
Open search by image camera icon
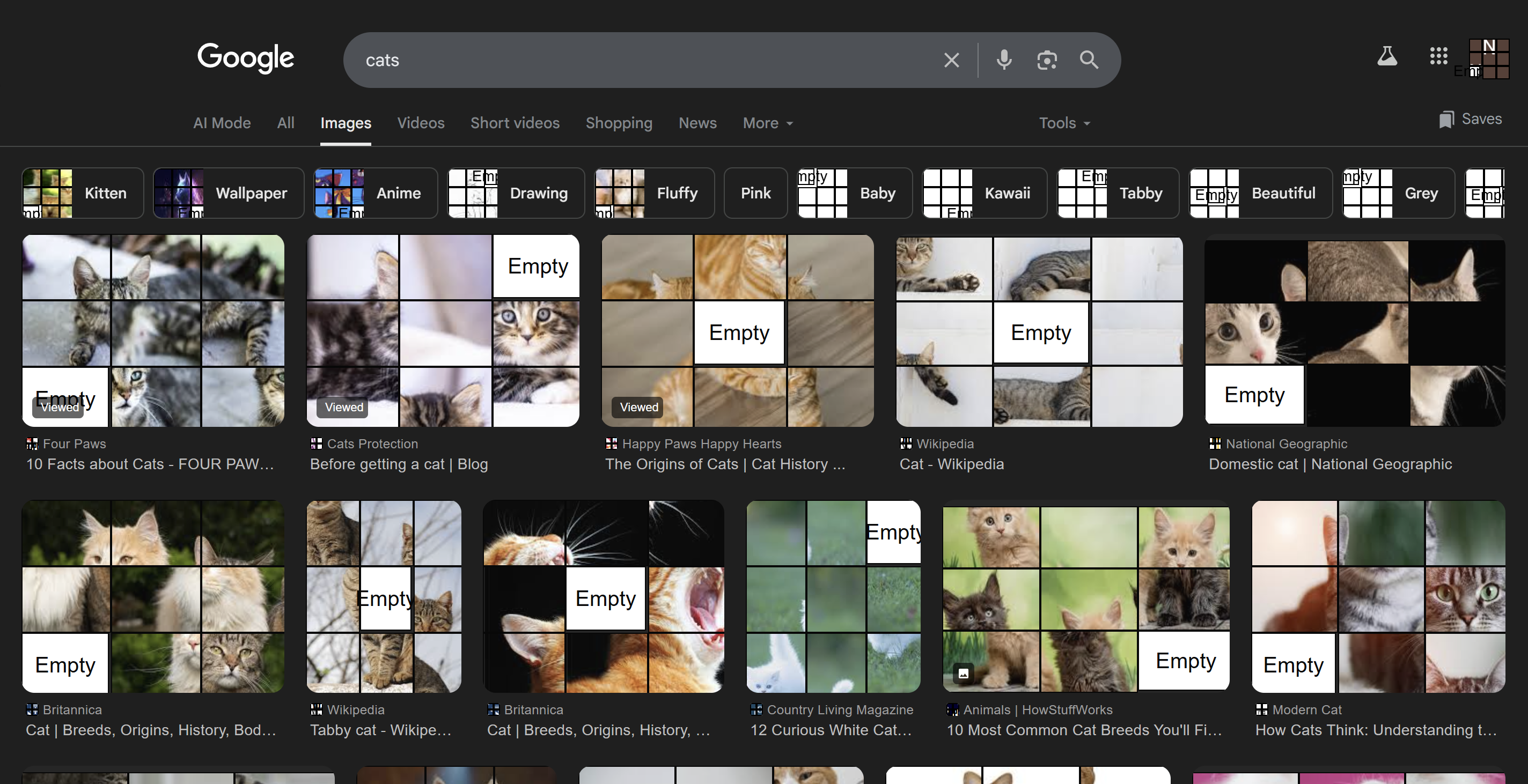1046,60
